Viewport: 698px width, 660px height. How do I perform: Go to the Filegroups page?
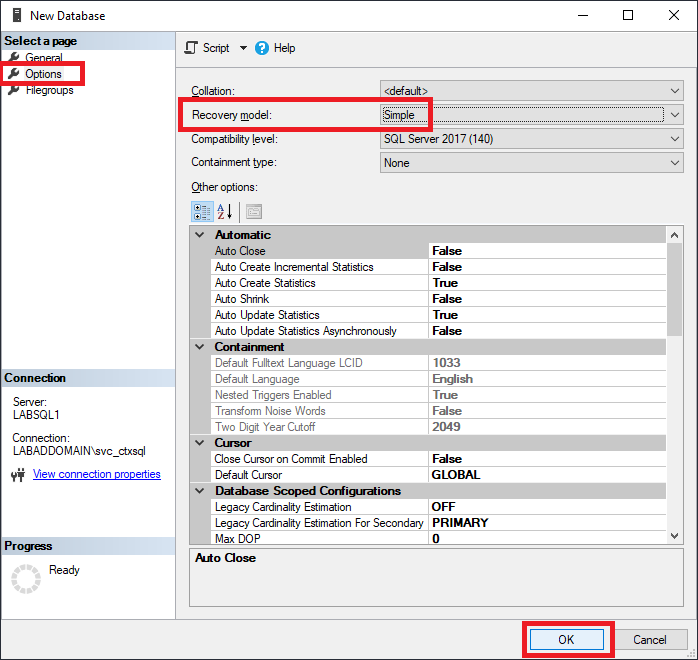point(49,90)
